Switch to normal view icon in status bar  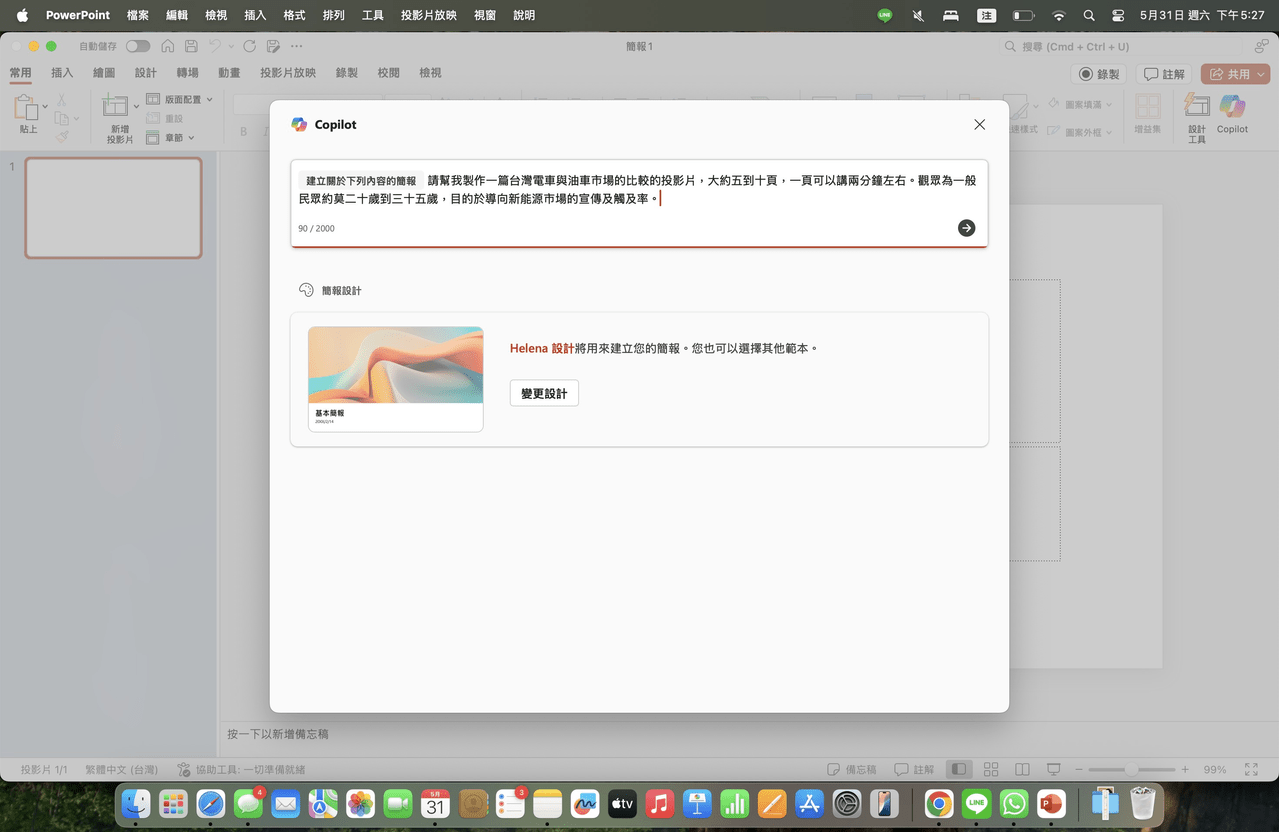[959, 770]
